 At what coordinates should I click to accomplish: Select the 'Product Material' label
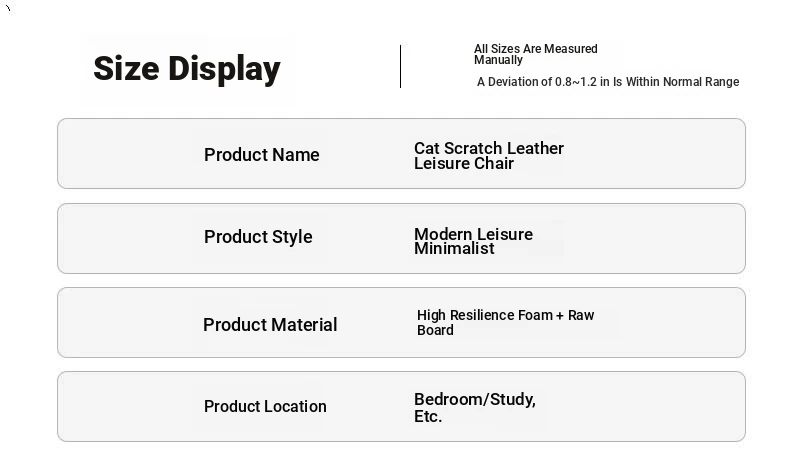click(270, 325)
